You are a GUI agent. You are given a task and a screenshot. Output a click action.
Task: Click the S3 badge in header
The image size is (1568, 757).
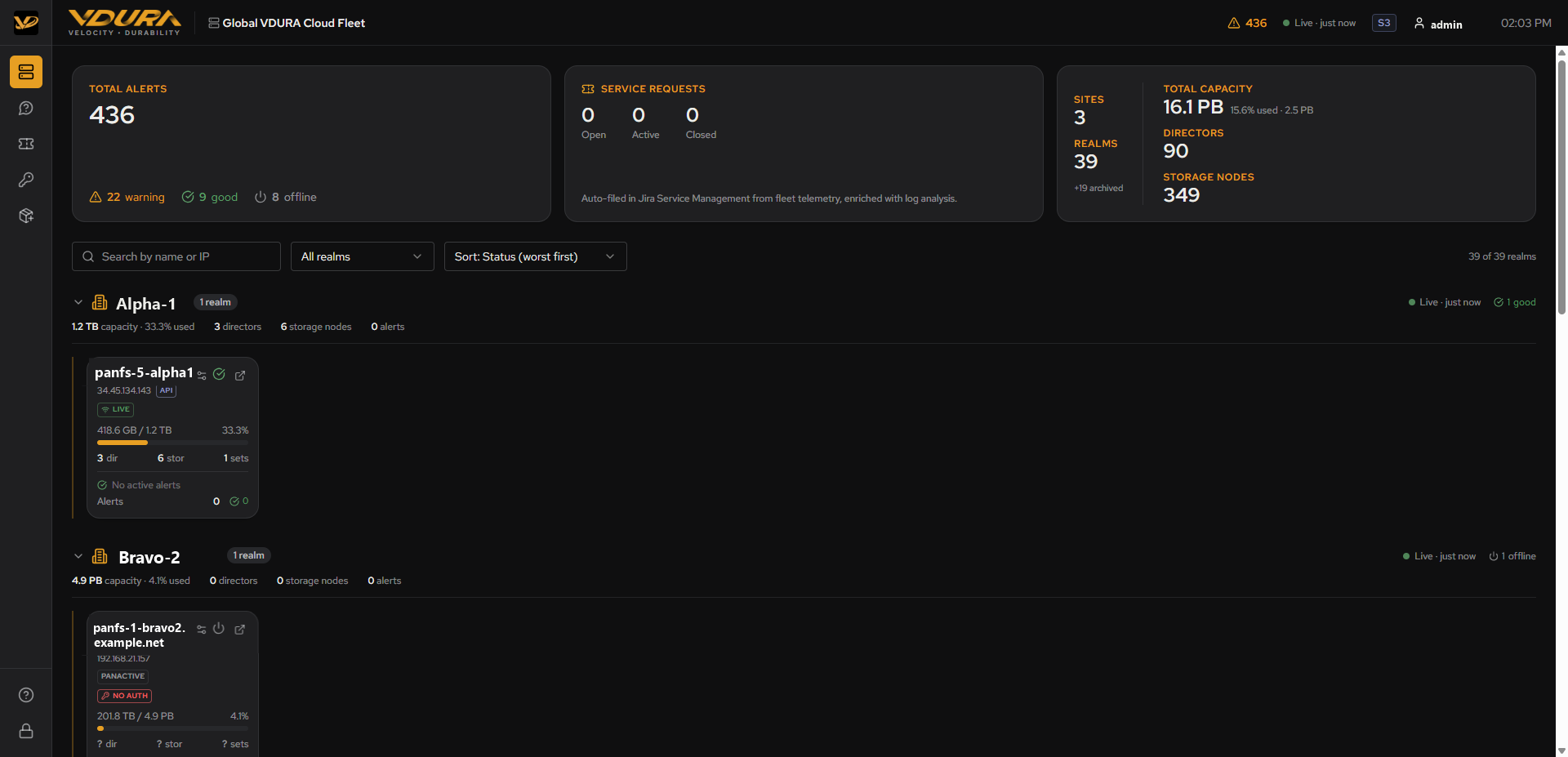tap(1383, 23)
